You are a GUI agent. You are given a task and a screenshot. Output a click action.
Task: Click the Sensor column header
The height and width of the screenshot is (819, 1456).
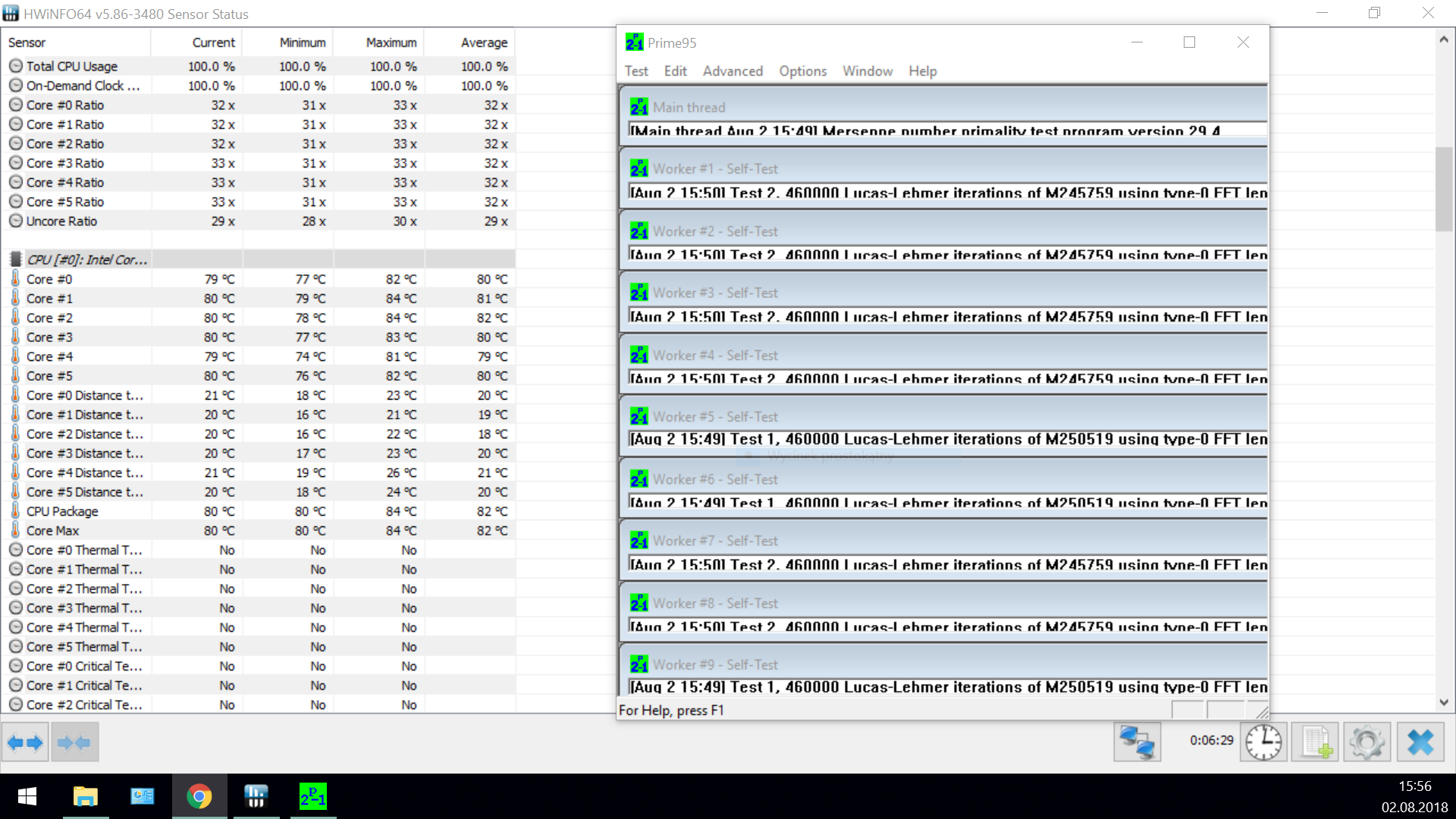76,42
